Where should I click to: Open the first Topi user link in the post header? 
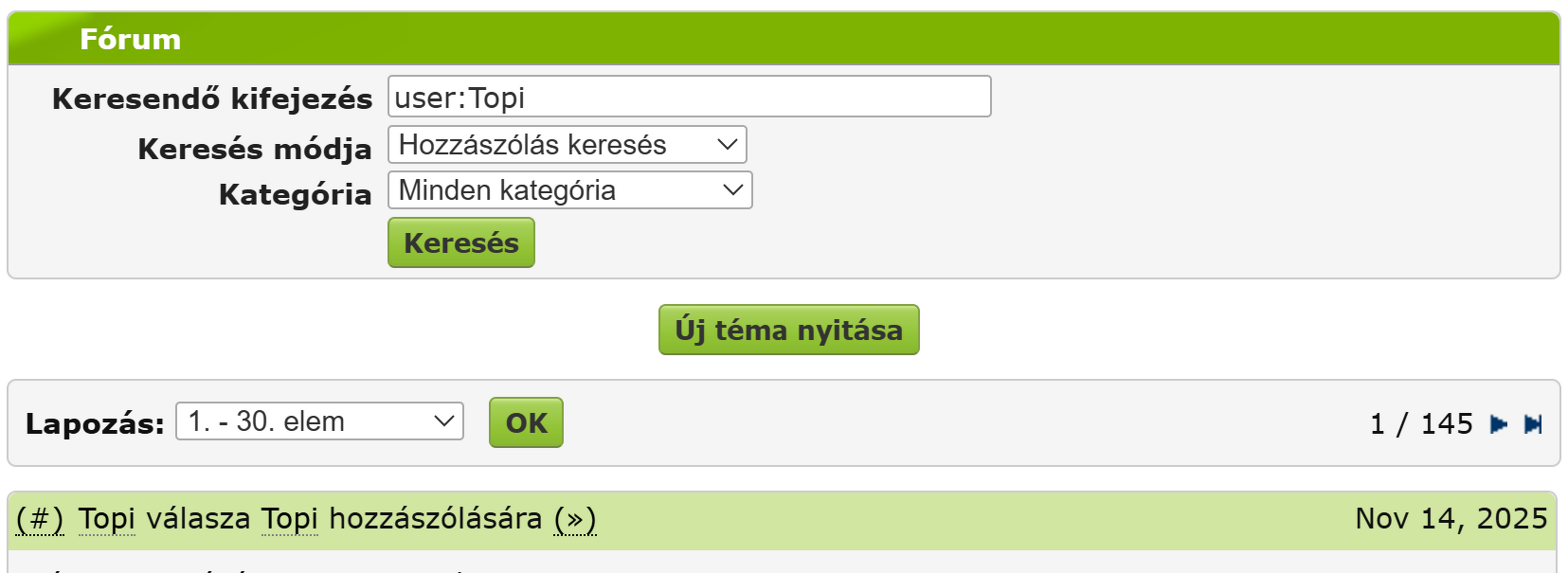(x=106, y=519)
